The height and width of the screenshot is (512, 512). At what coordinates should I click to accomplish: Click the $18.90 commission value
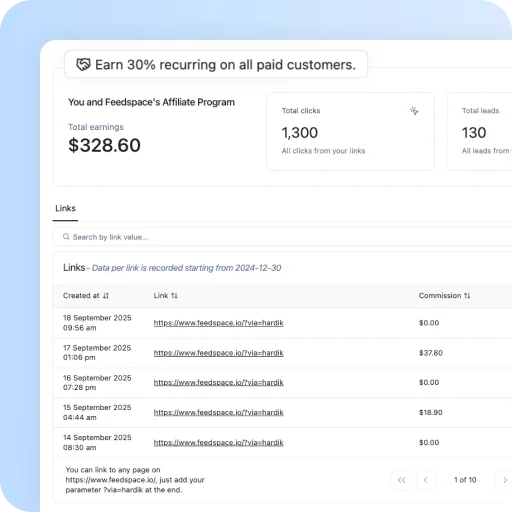[431, 412]
